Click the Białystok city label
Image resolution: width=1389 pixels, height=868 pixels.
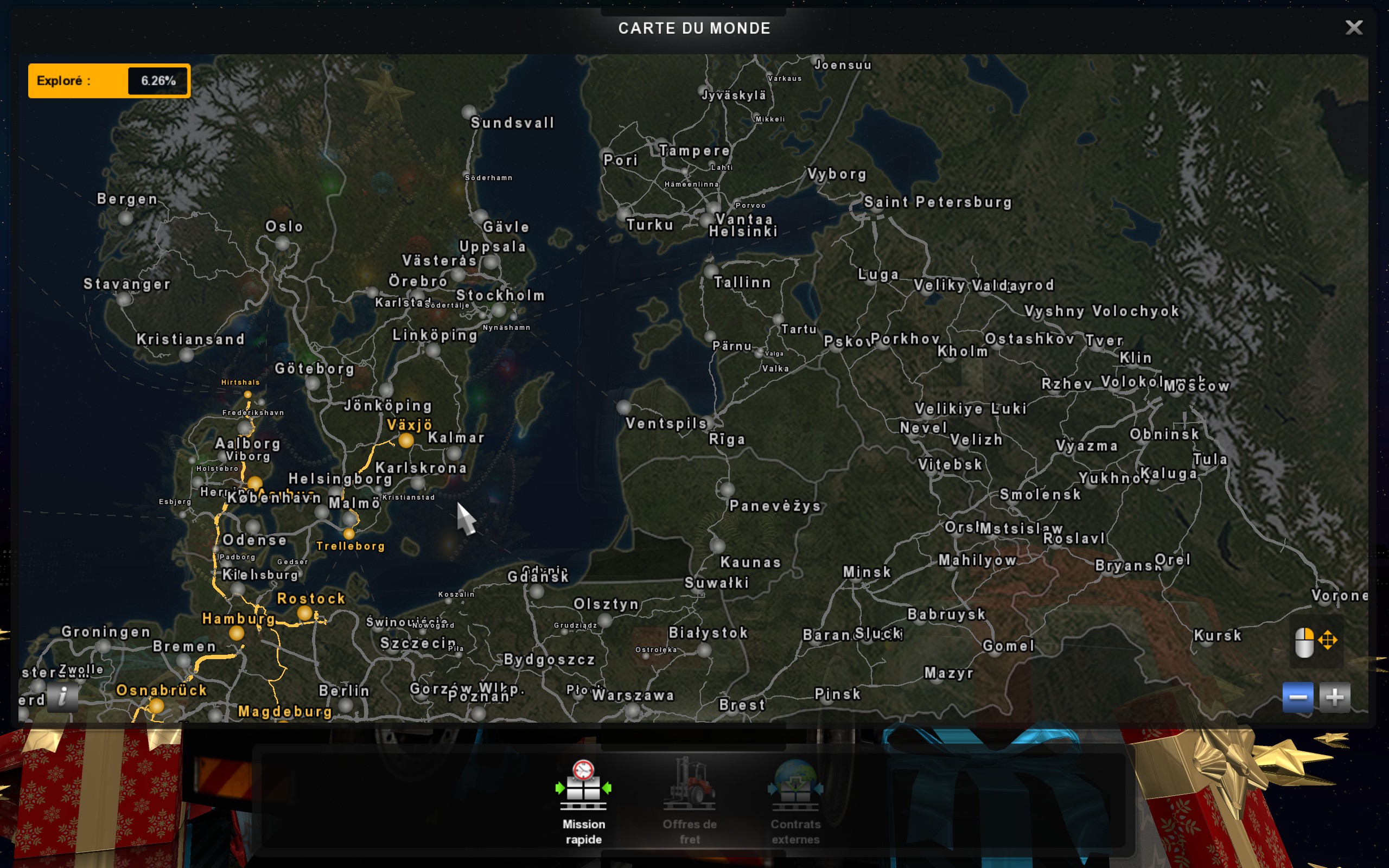708,633
